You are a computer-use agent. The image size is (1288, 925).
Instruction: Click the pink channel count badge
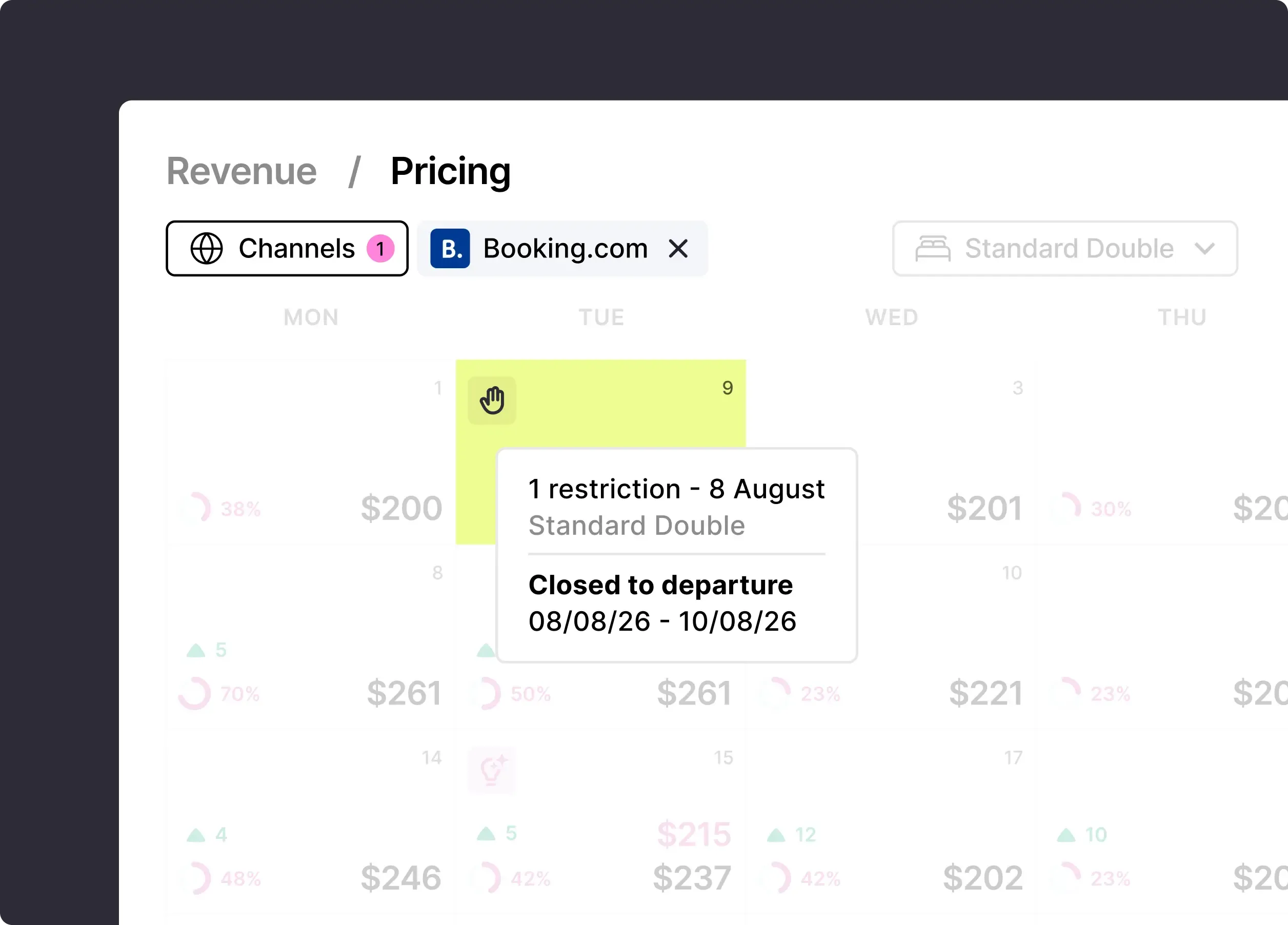coord(380,249)
